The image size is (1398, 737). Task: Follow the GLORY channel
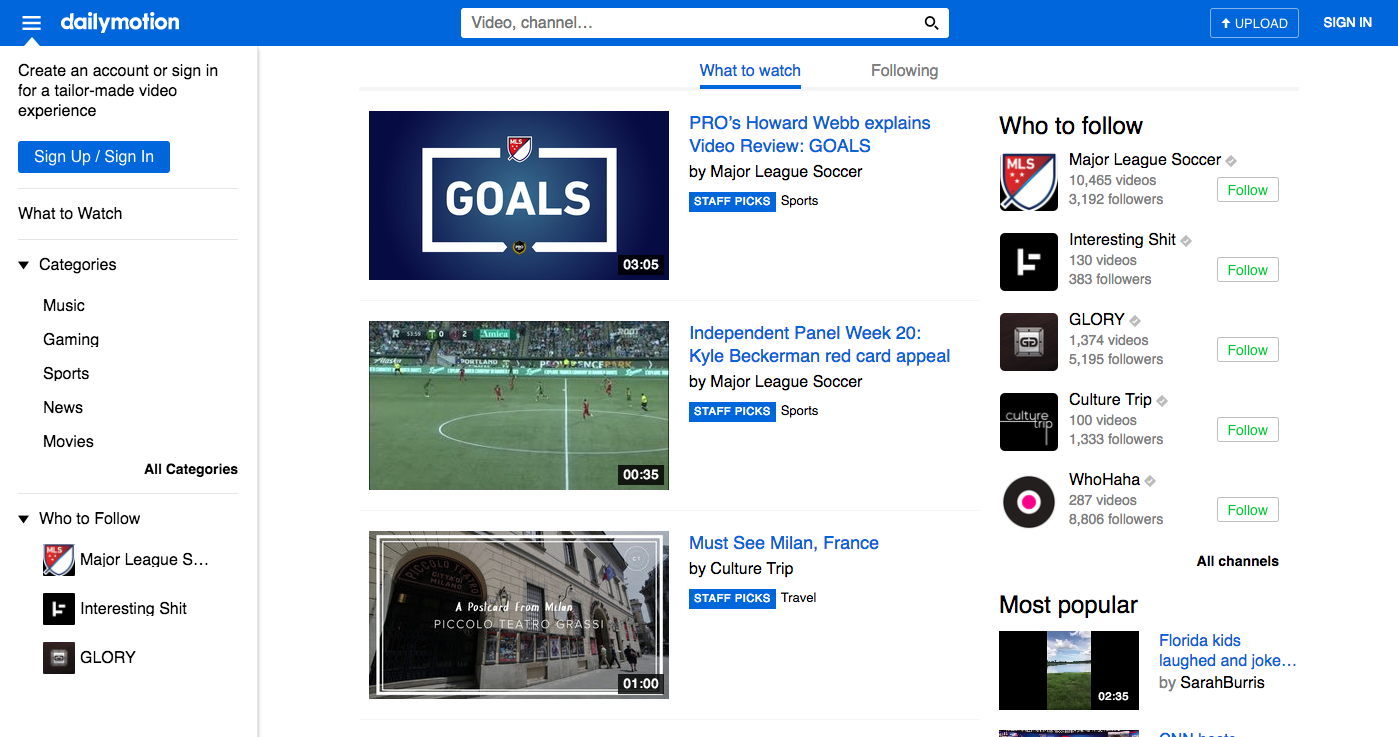1247,349
